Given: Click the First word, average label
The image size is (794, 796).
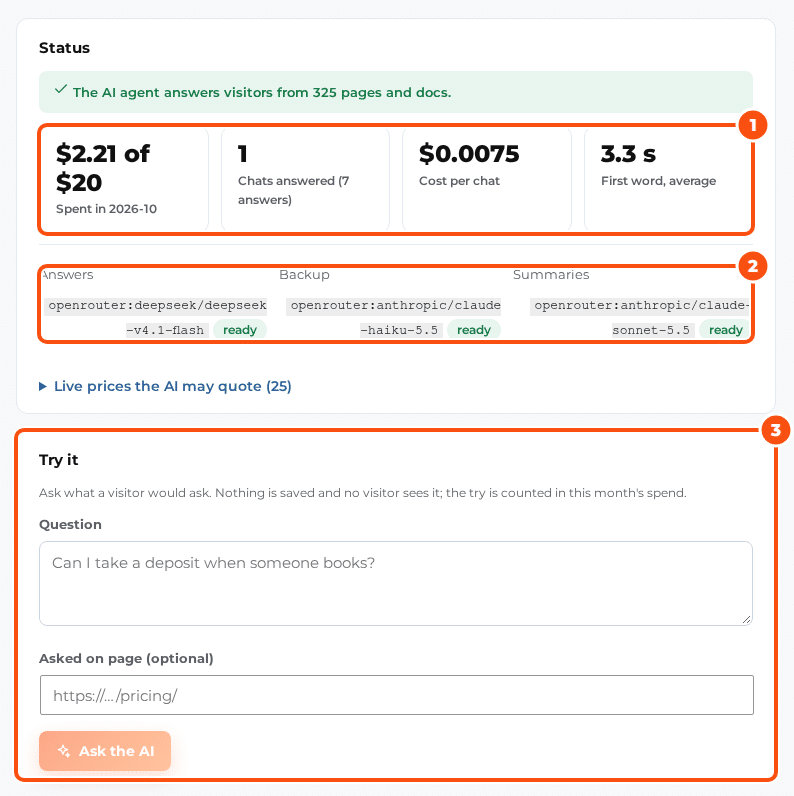Looking at the screenshot, I should point(658,181).
